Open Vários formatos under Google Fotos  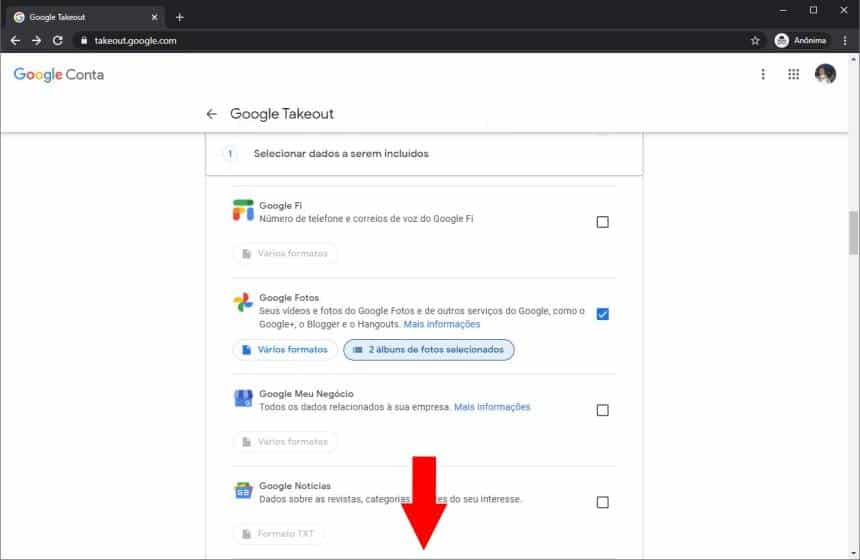coord(285,350)
